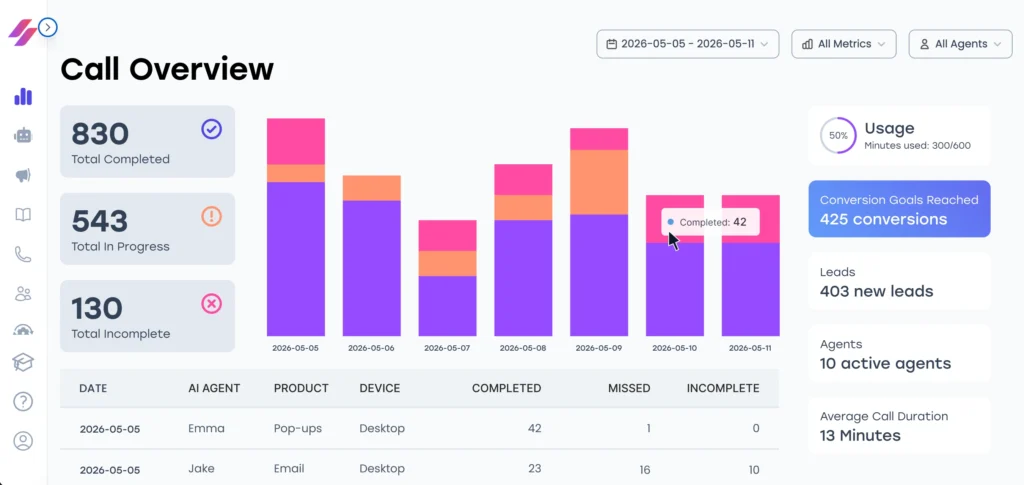Open the robot AI agents sidebar icon
This screenshot has height=485, width=1024.
[x=23, y=136]
